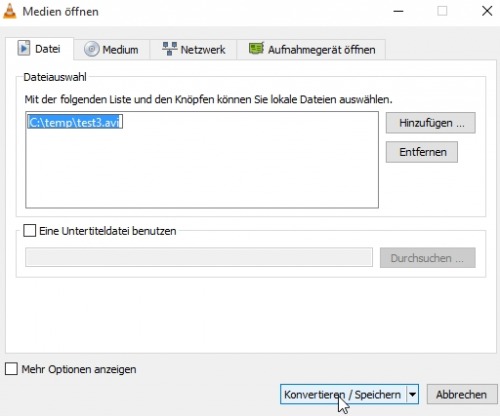Image resolution: width=500 pixels, height=416 pixels.
Task: Open the Netzwerk tab
Action: [x=193, y=49]
